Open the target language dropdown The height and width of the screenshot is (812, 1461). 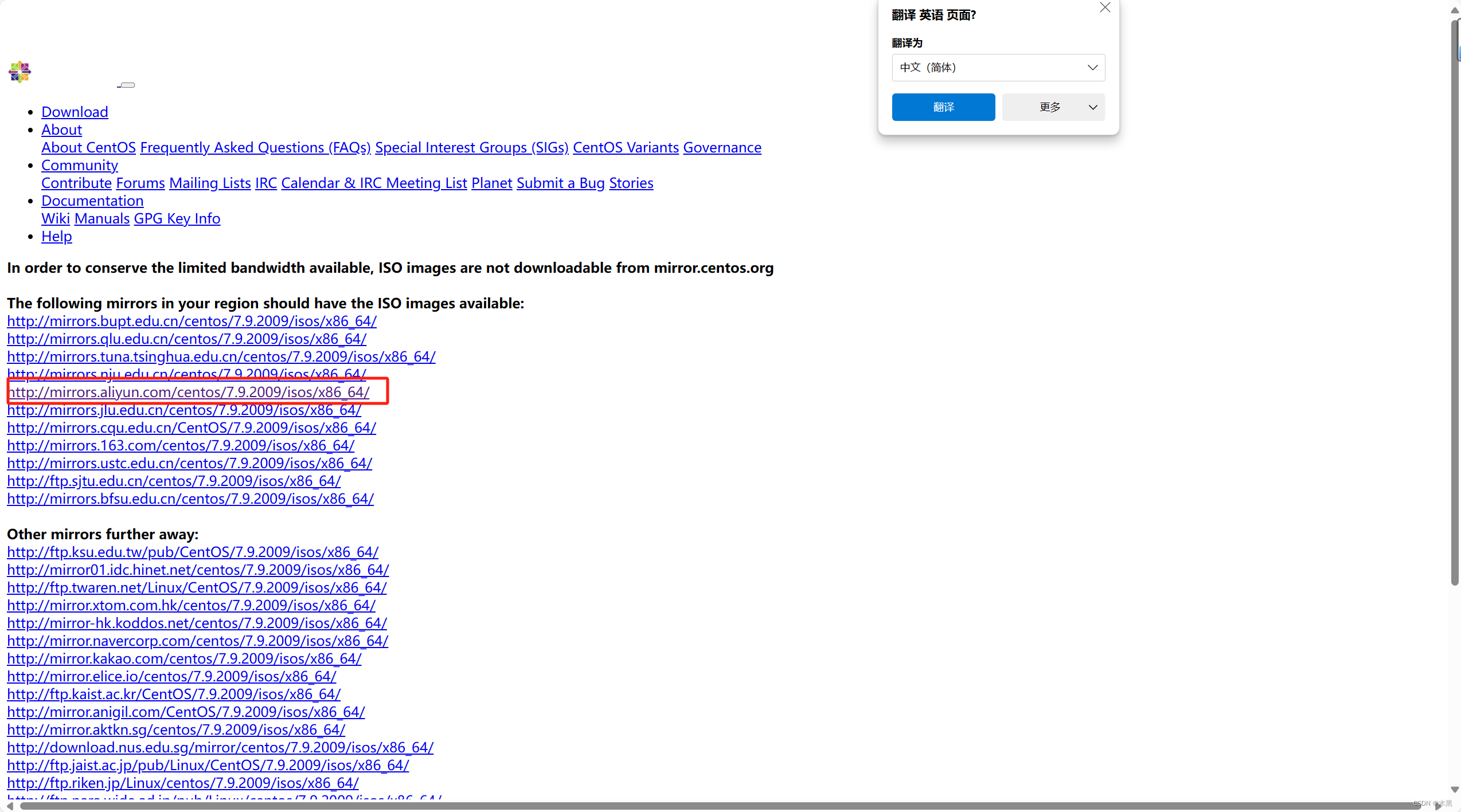tap(998, 68)
